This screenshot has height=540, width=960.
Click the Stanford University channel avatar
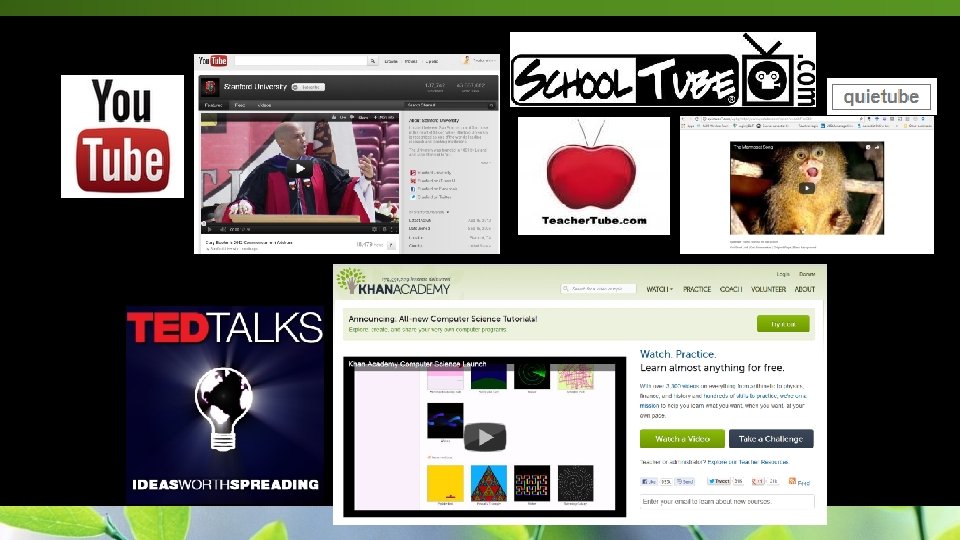(x=210, y=87)
